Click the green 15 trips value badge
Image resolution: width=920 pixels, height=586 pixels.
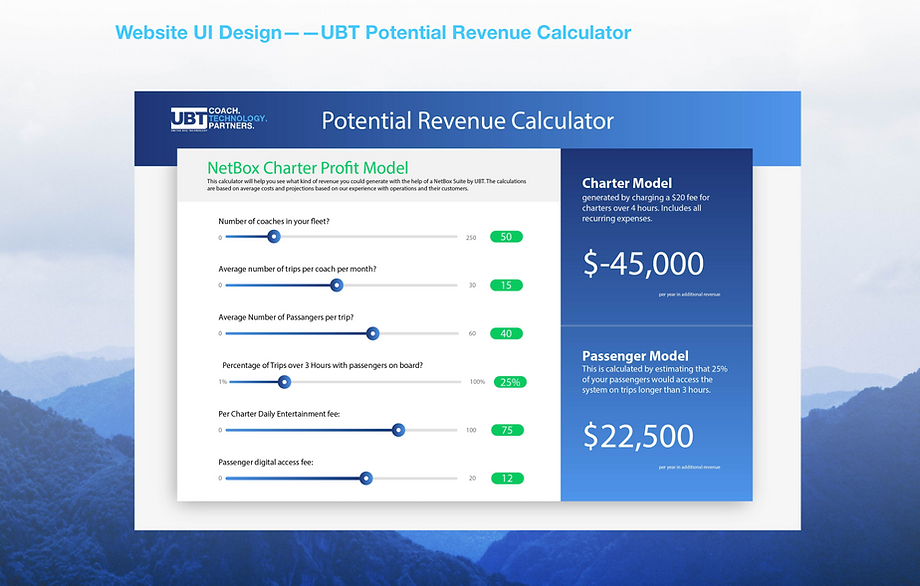[x=506, y=285]
